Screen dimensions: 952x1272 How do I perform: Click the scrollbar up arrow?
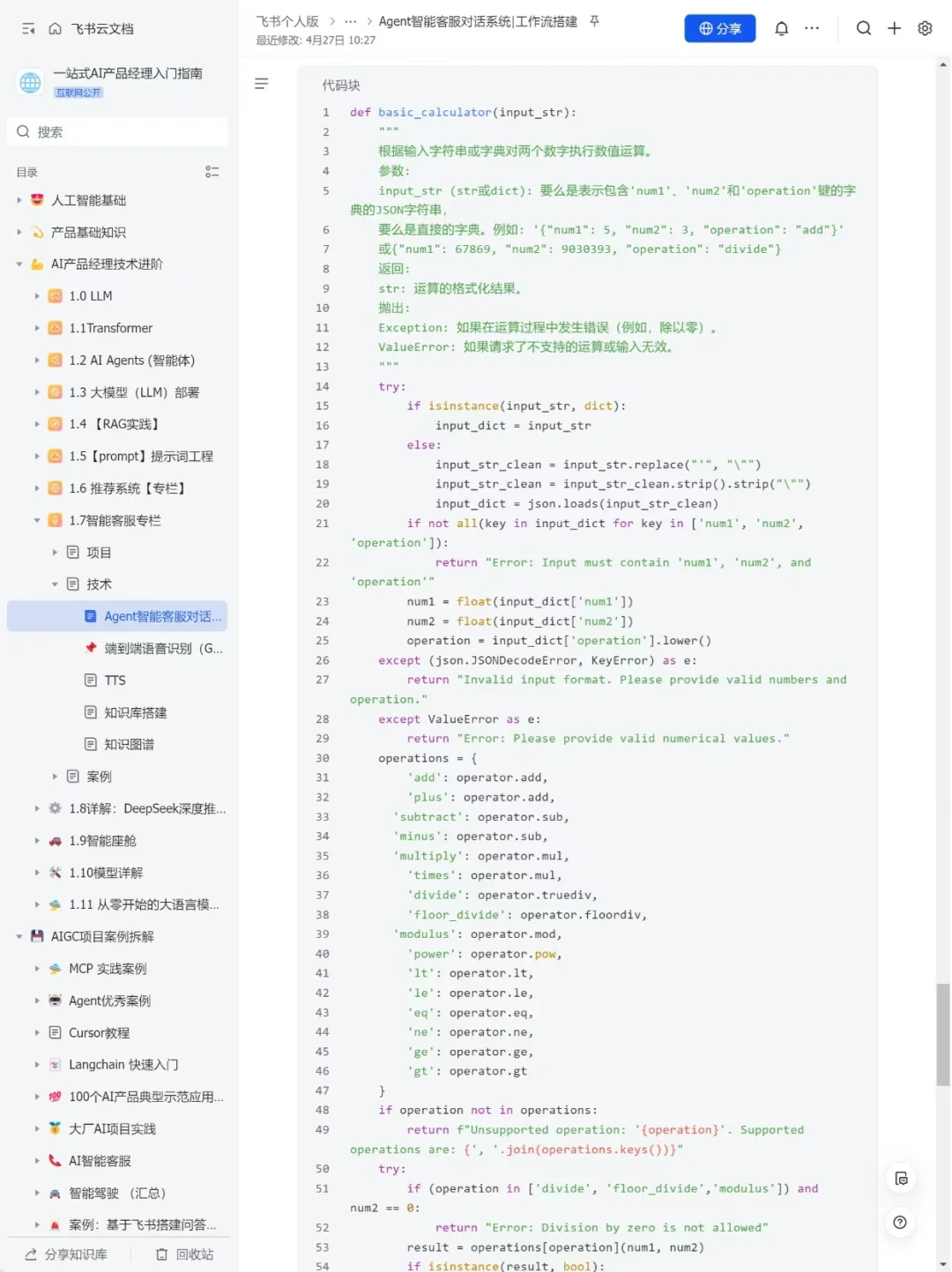point(943,64)
